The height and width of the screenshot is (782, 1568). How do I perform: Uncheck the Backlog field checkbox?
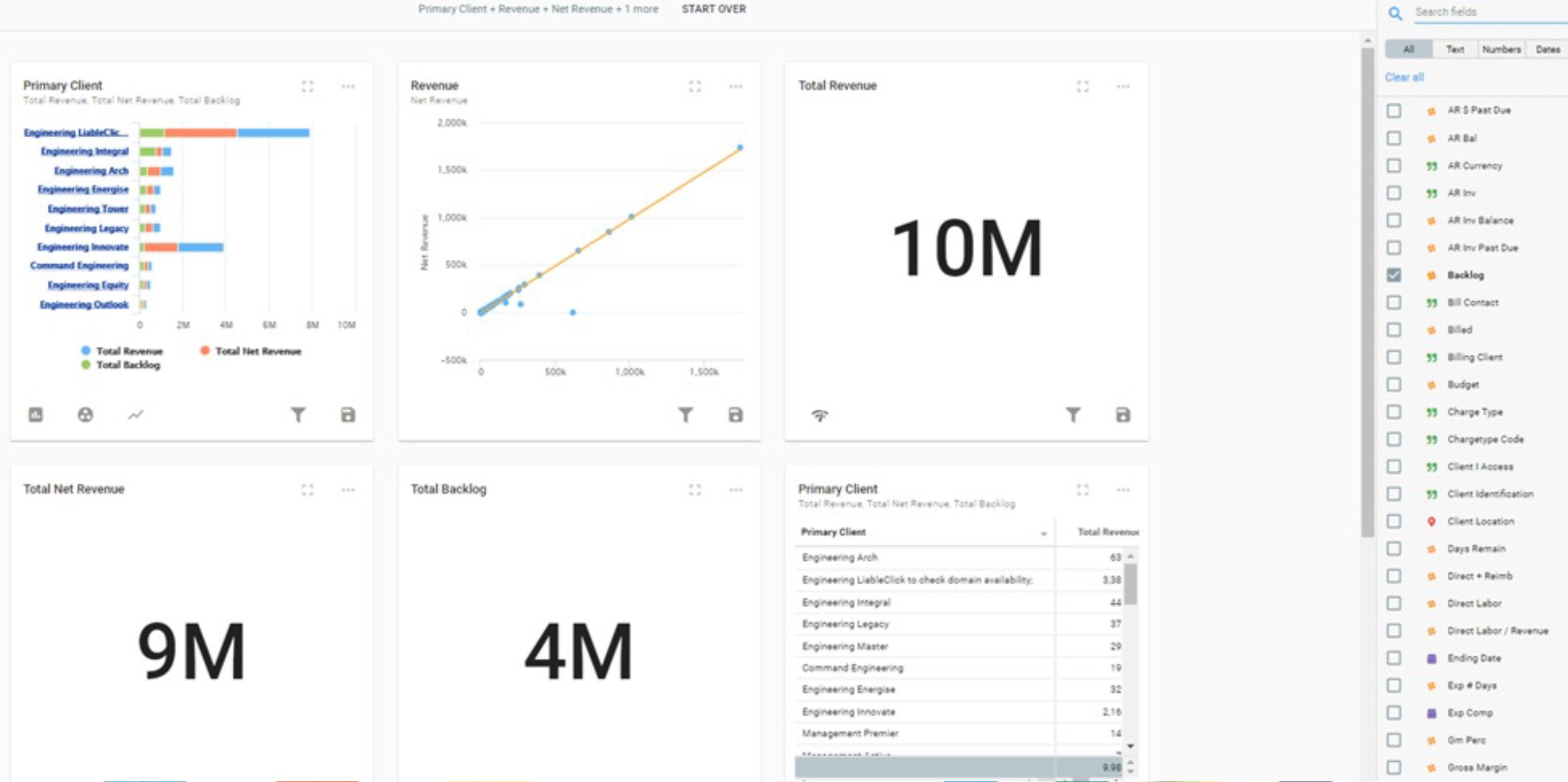pyautogui.click(x=1394, y=275)
